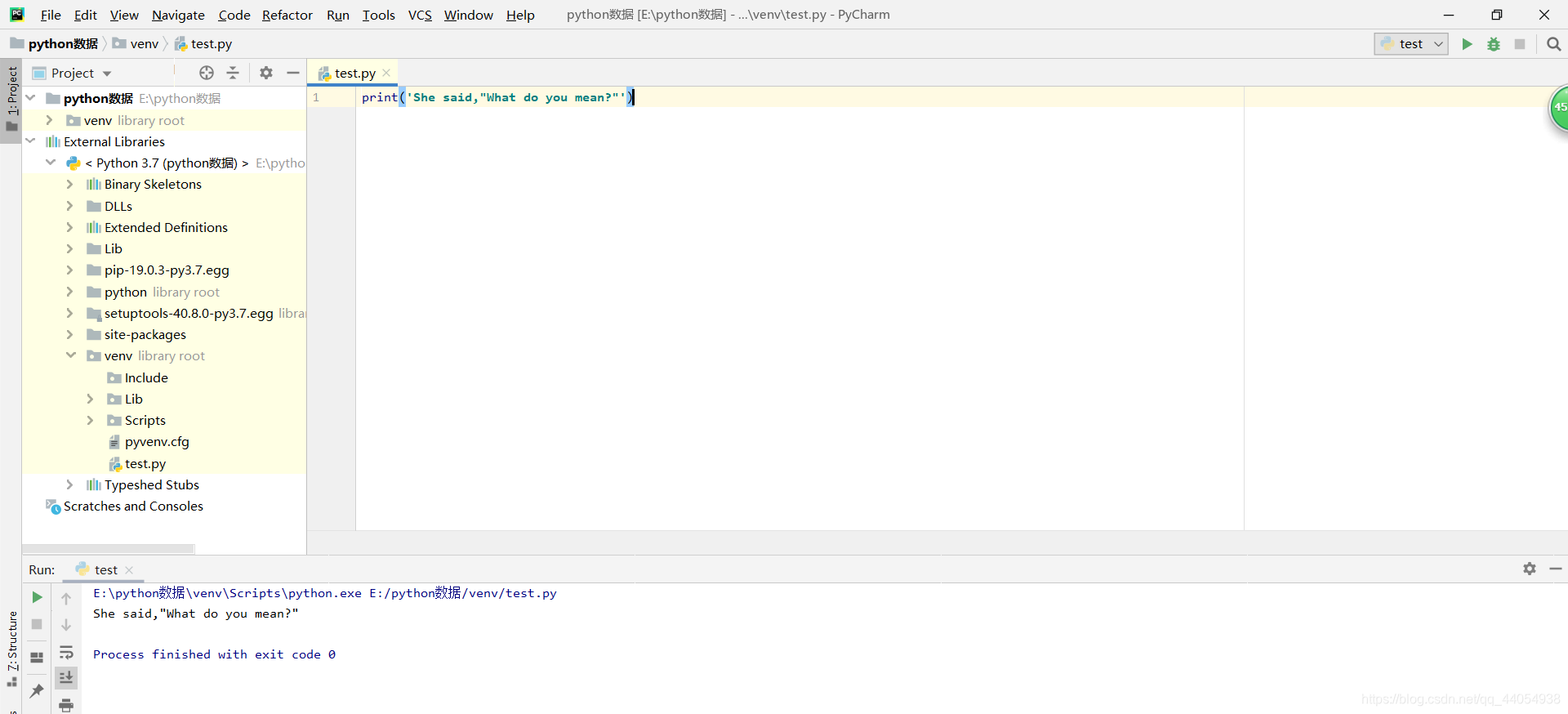1568x714 pixels.
Task: Click the down arrow in Run console
Action: point(66,625)
